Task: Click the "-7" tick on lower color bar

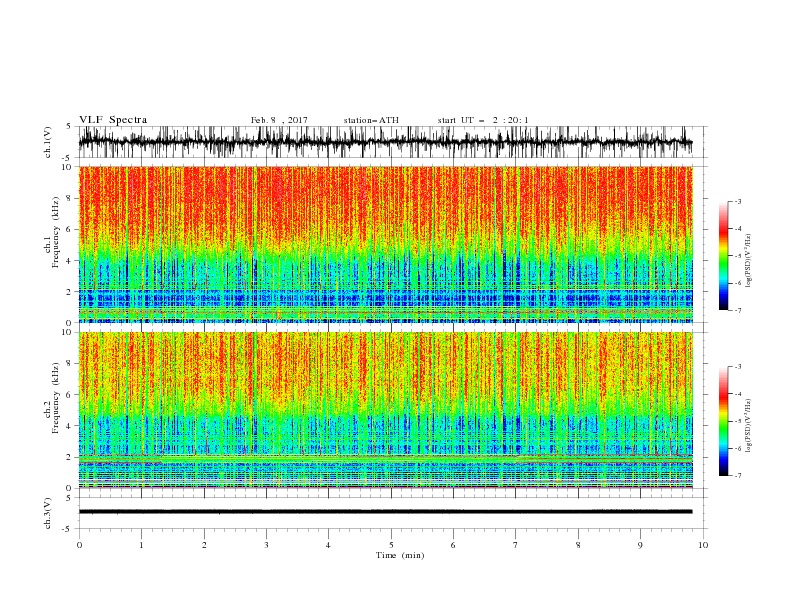Action: pos(737,476)
